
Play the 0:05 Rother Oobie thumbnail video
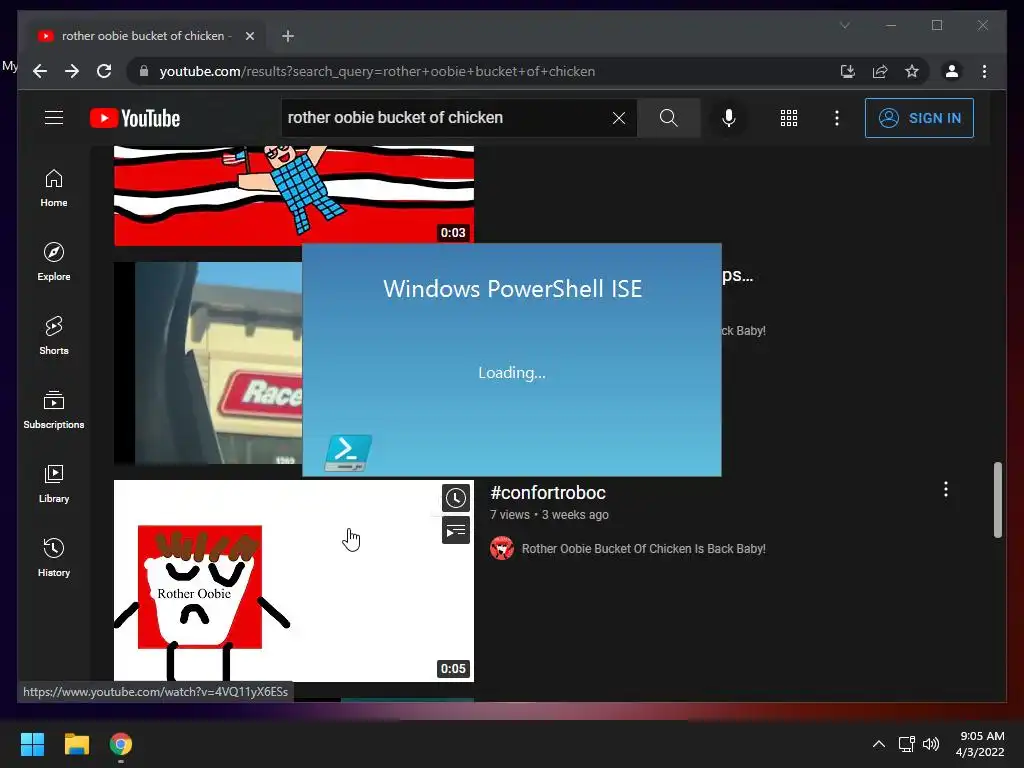tap(294, 581)
